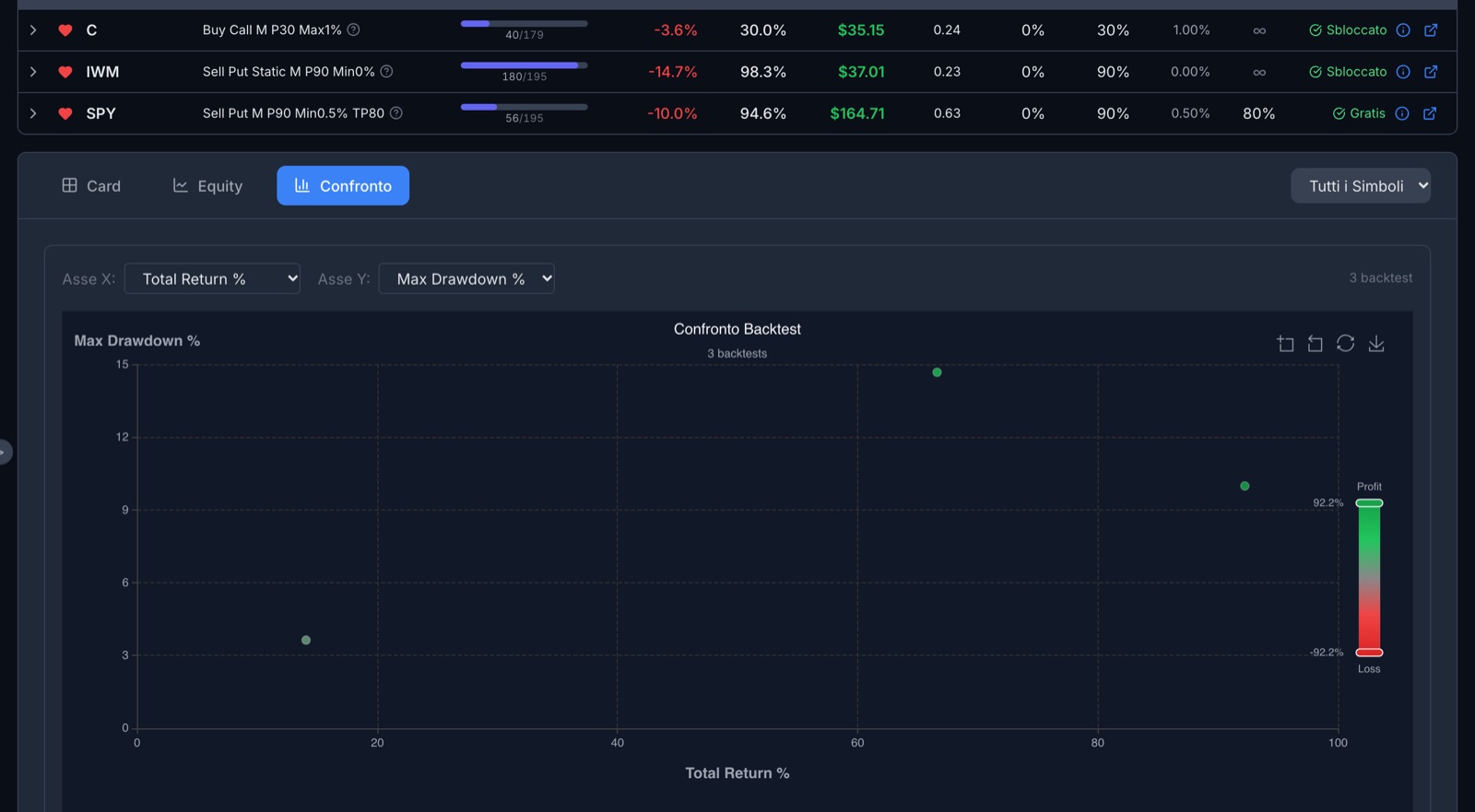Expand the IWM backtest row
The image size is (1475, 812).
coord(33,72)
